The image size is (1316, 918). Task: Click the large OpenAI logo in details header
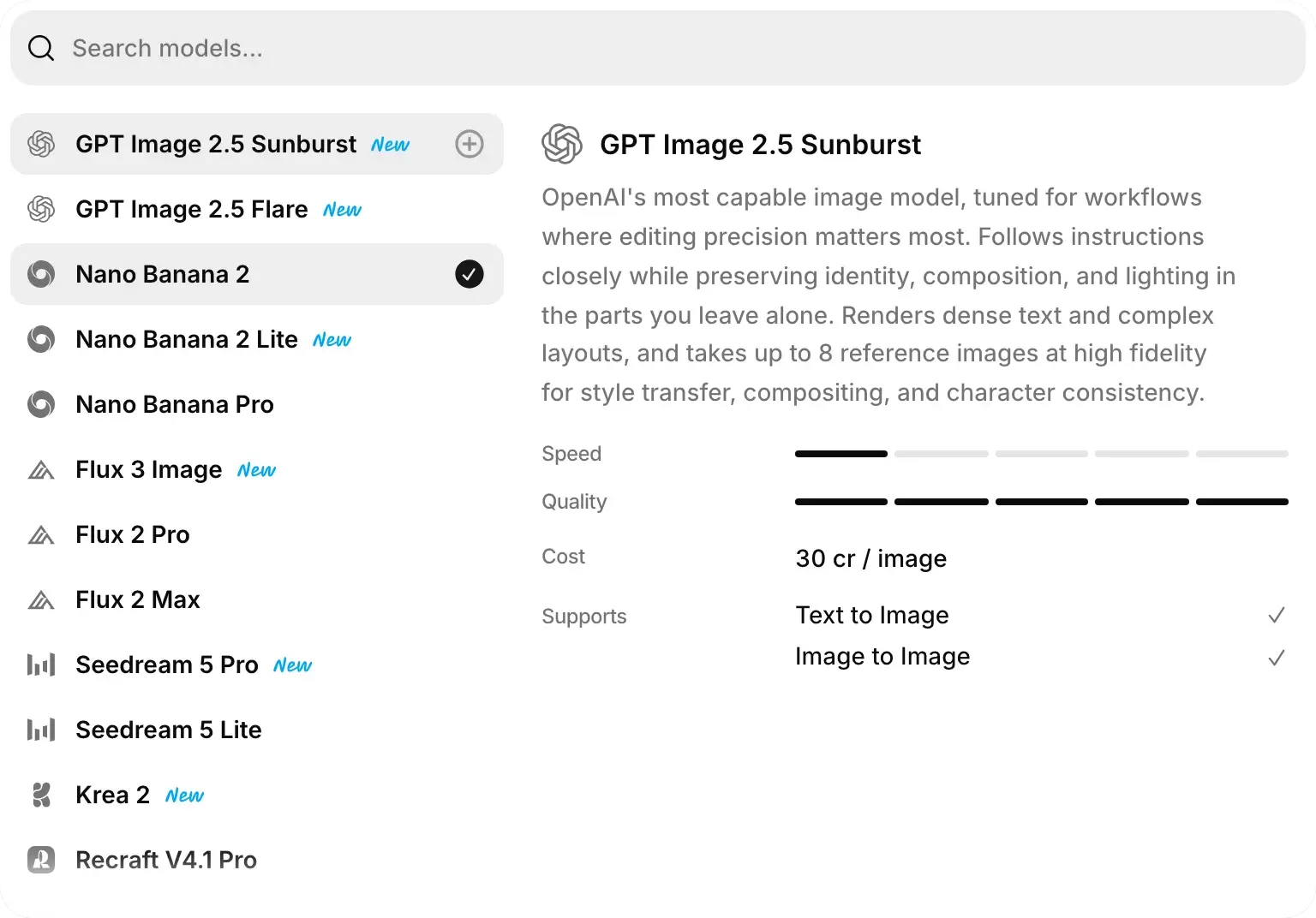coord(562,144)
